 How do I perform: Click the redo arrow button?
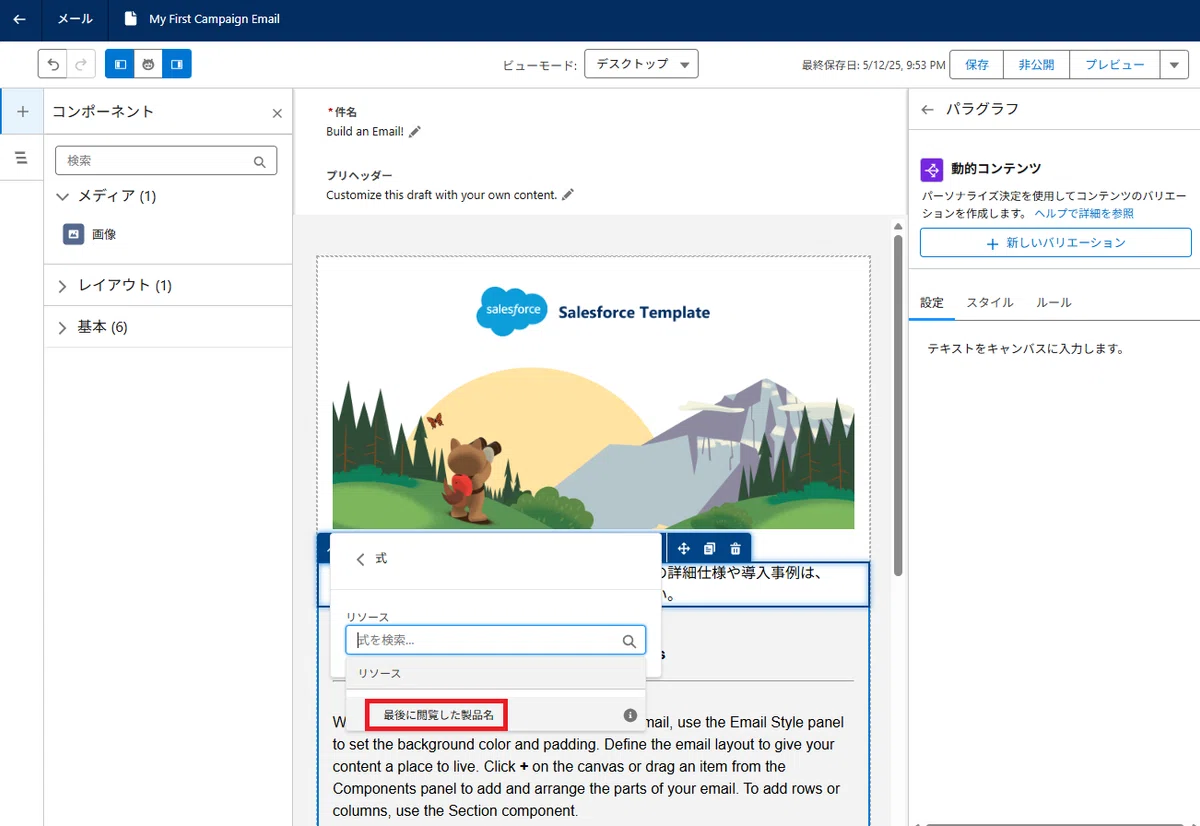tap(82, 64)
